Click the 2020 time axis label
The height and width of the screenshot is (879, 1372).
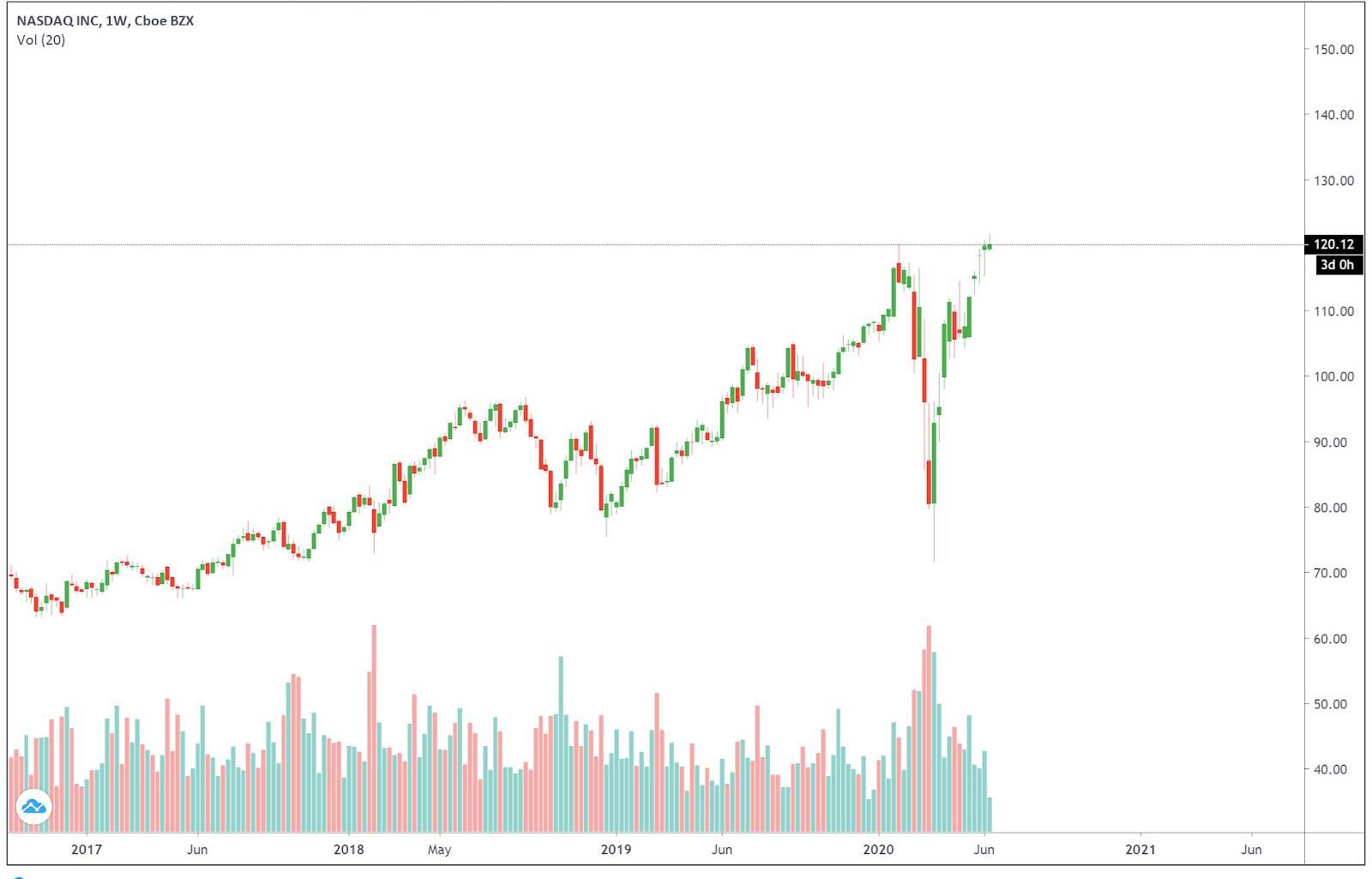point(878,850)
